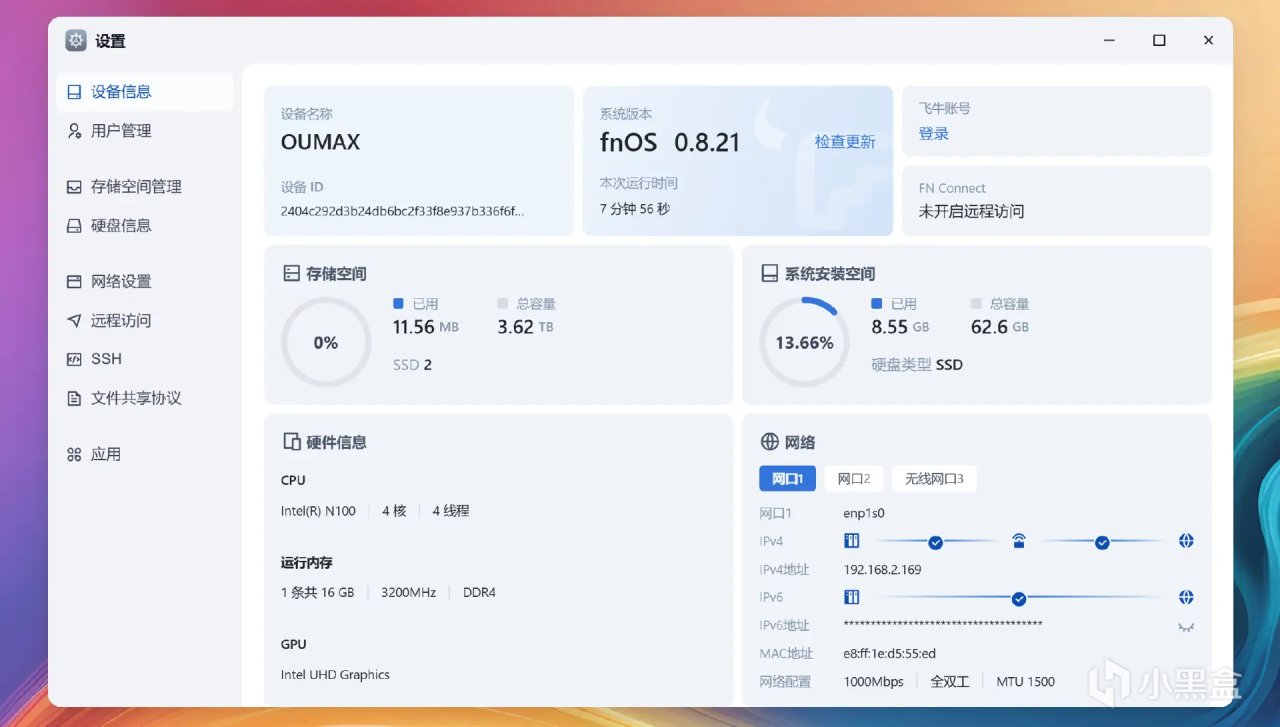The height and width of the screenshot is (727, 1280).
Task: Open 硬盘信息 via its disk icon
Action: click(74, 226)
